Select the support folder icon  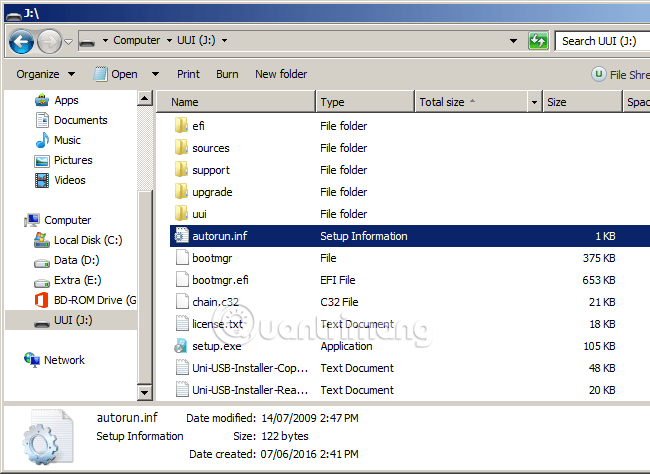tap(181, 169)
